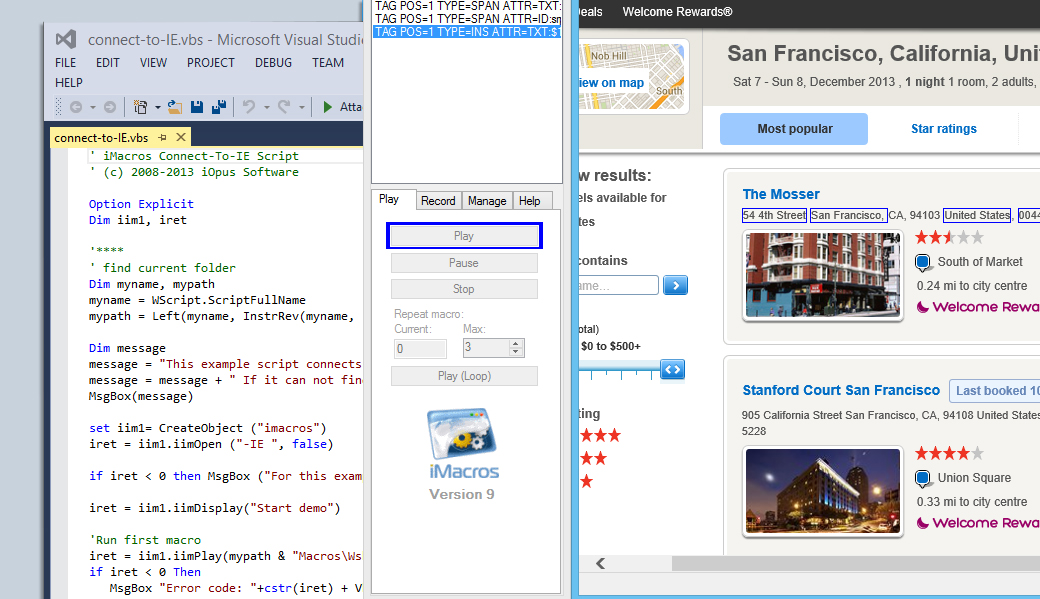Select highlighted TAG POS=1 TYPE=INS macro line
The width and height of the screenshot is (1040, 599).
tap(468, 32)
